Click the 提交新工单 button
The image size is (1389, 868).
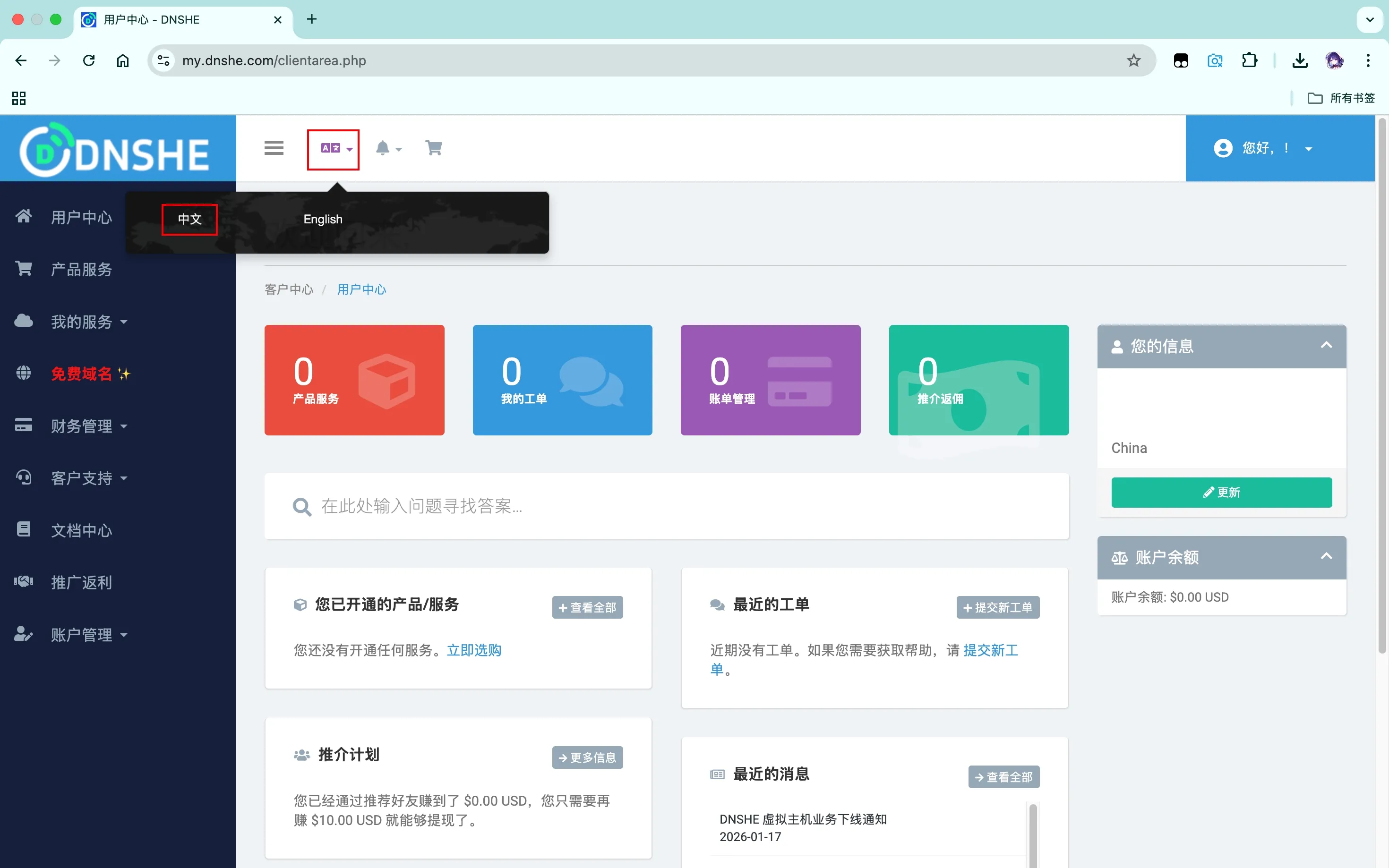pos(997,607)
